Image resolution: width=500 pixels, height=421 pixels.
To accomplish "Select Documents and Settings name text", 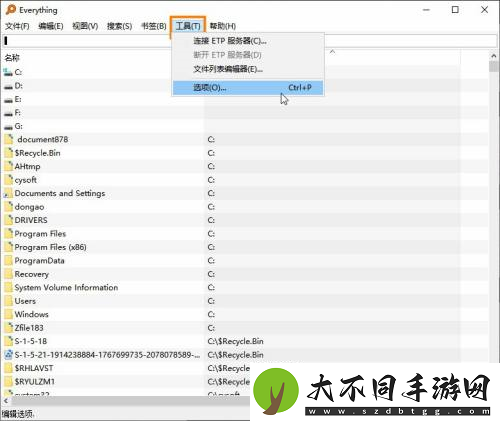I will coord(60,193).
